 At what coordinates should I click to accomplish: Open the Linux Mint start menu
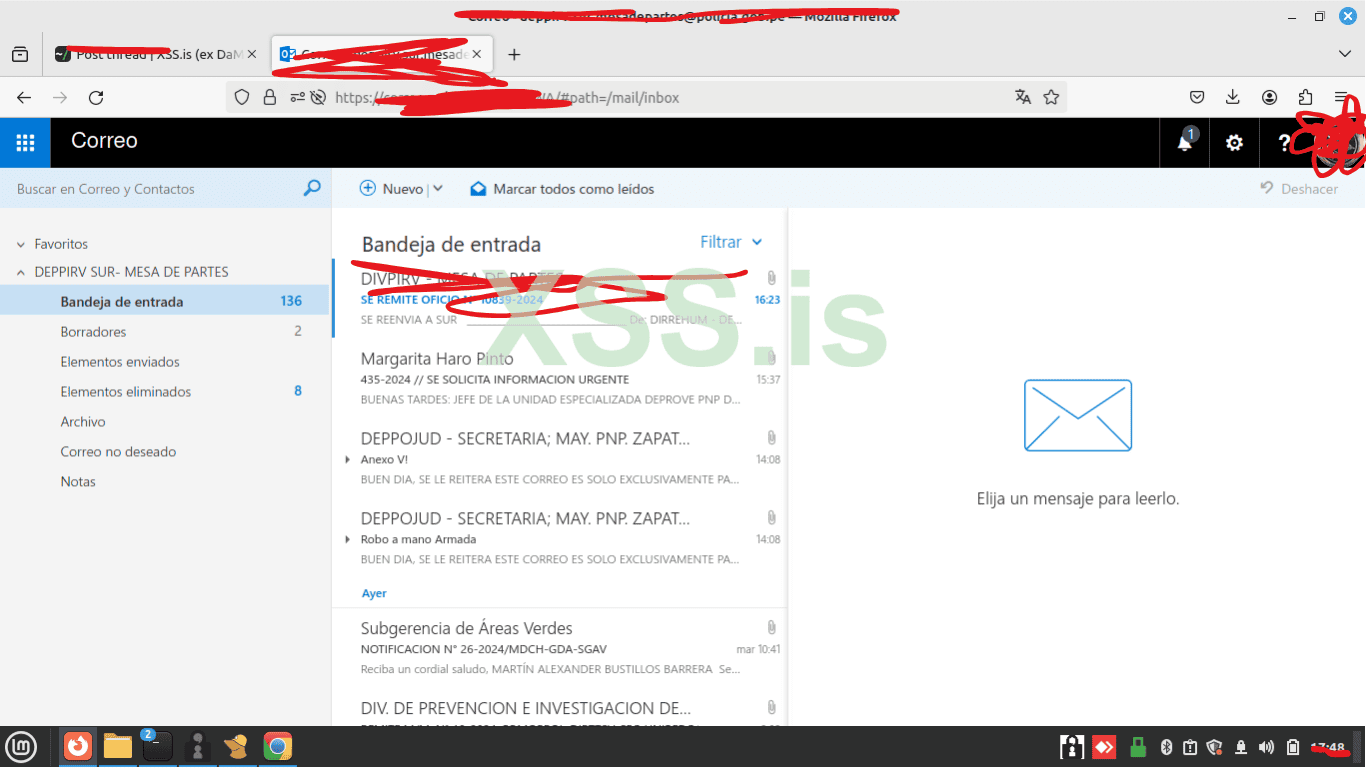tap(21, 746)
